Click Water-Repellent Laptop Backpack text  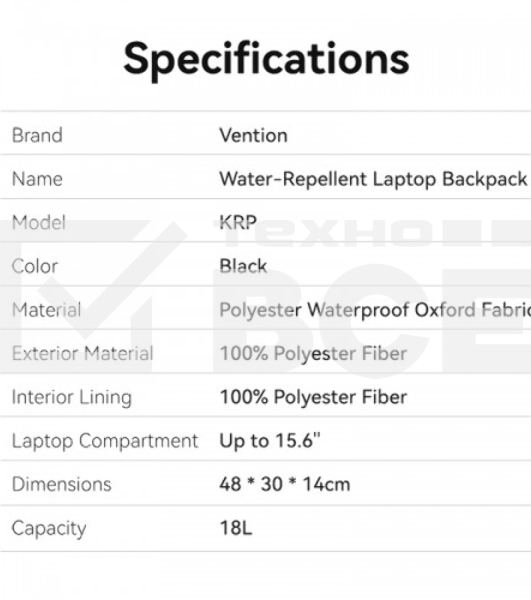click(x=373, y=179)
